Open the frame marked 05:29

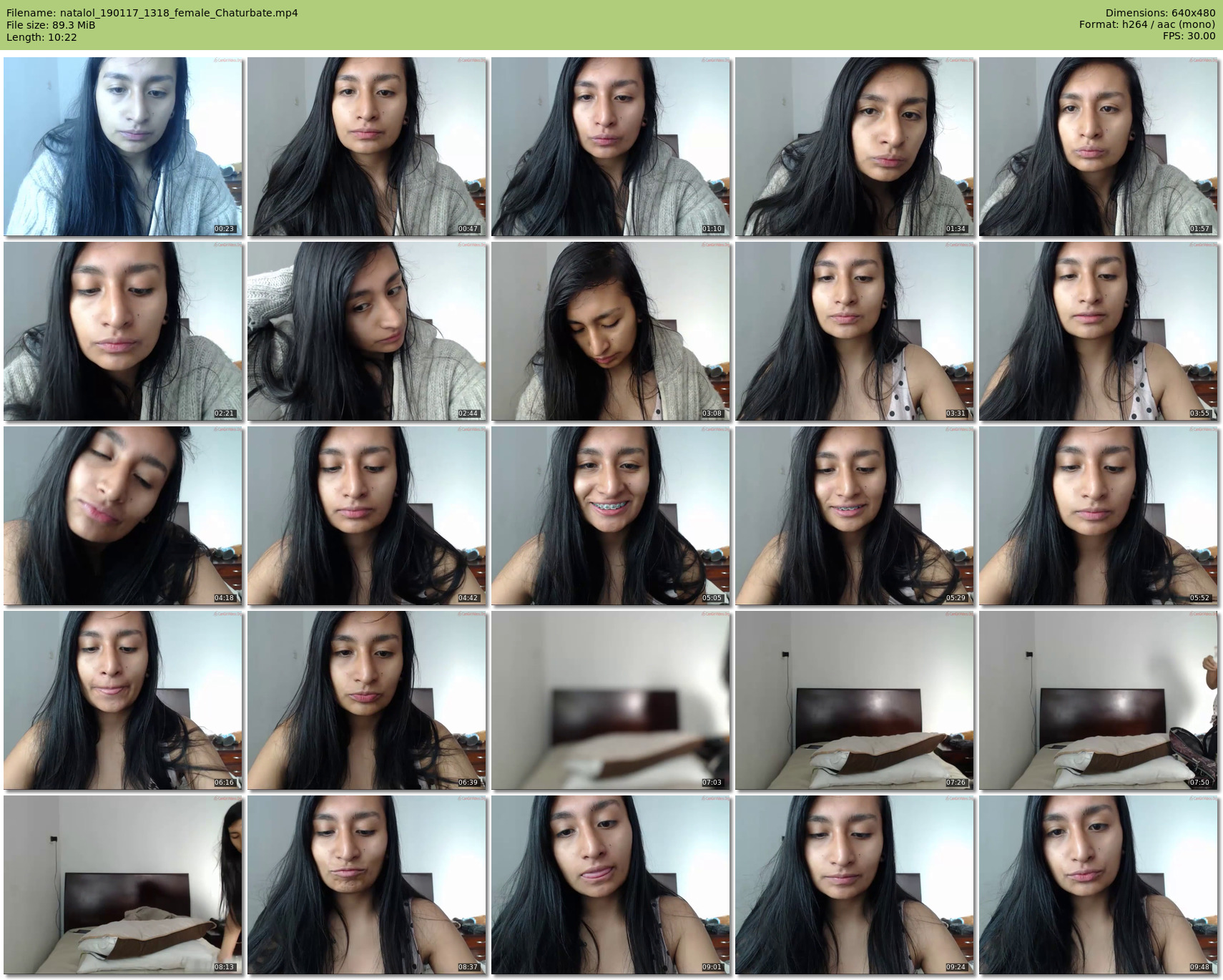[x=855, y=516]
